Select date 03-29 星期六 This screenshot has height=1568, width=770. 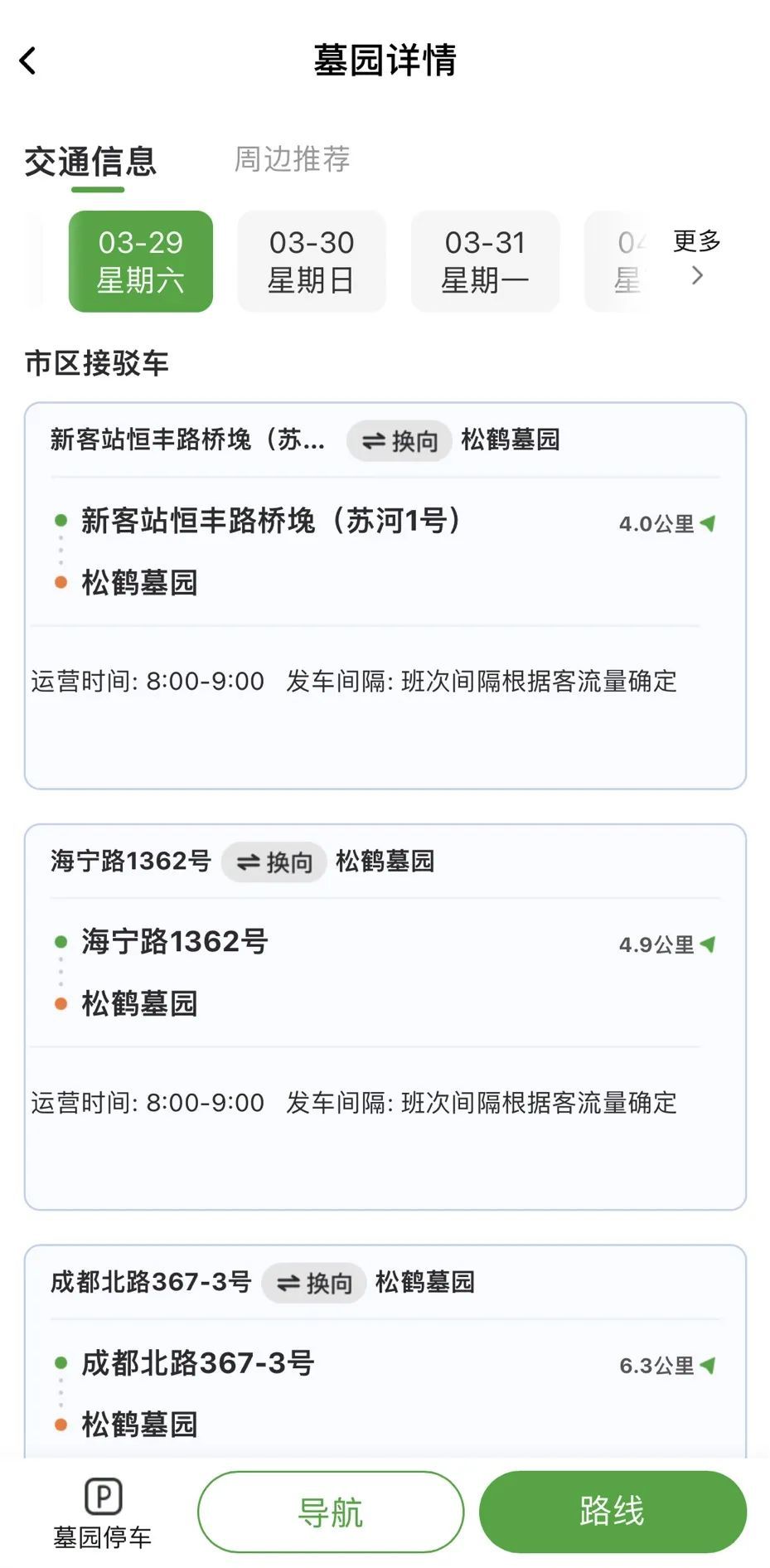(x=141, y=261)
